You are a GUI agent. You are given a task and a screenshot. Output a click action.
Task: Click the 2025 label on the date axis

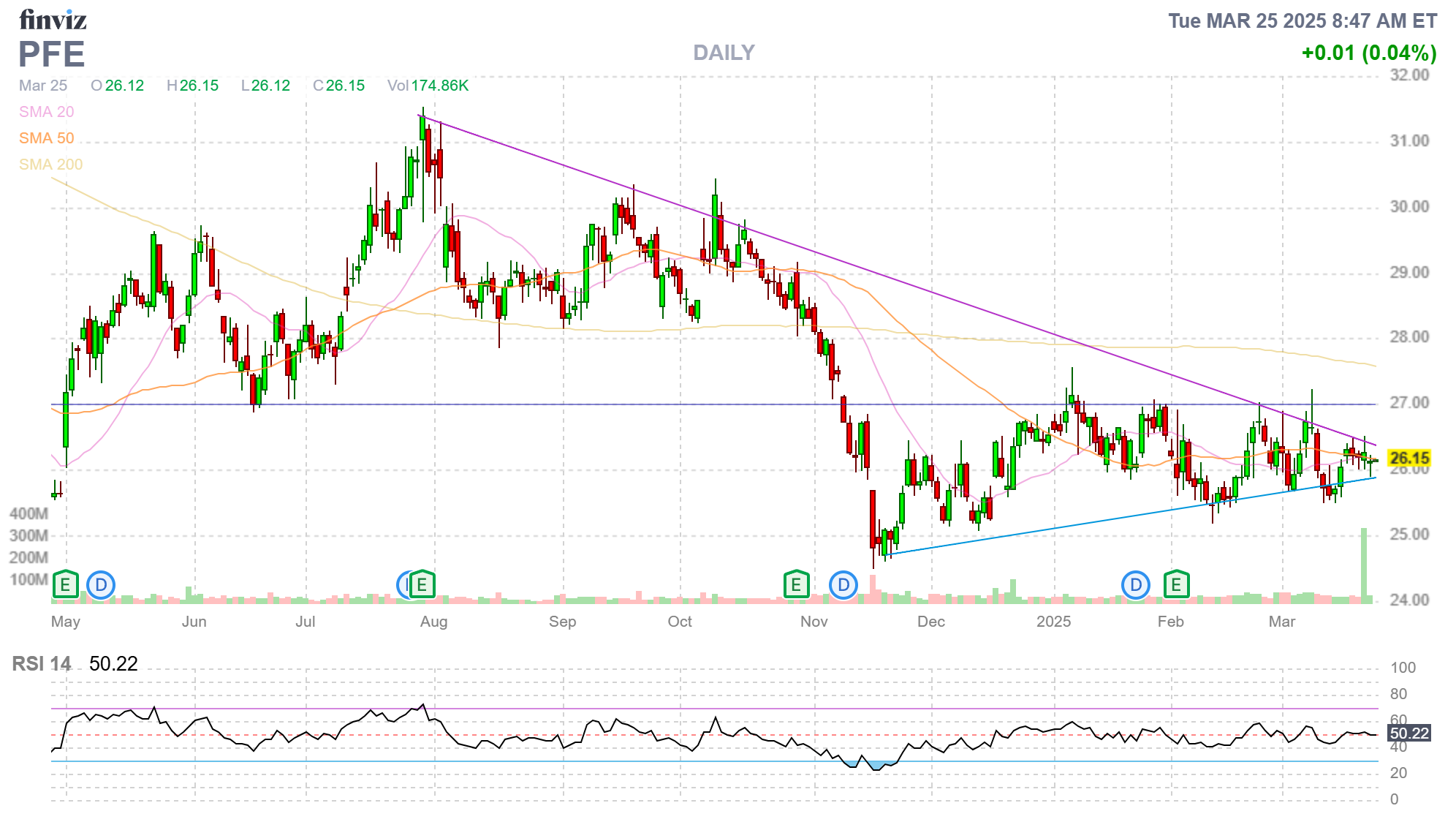(1053, 622)
